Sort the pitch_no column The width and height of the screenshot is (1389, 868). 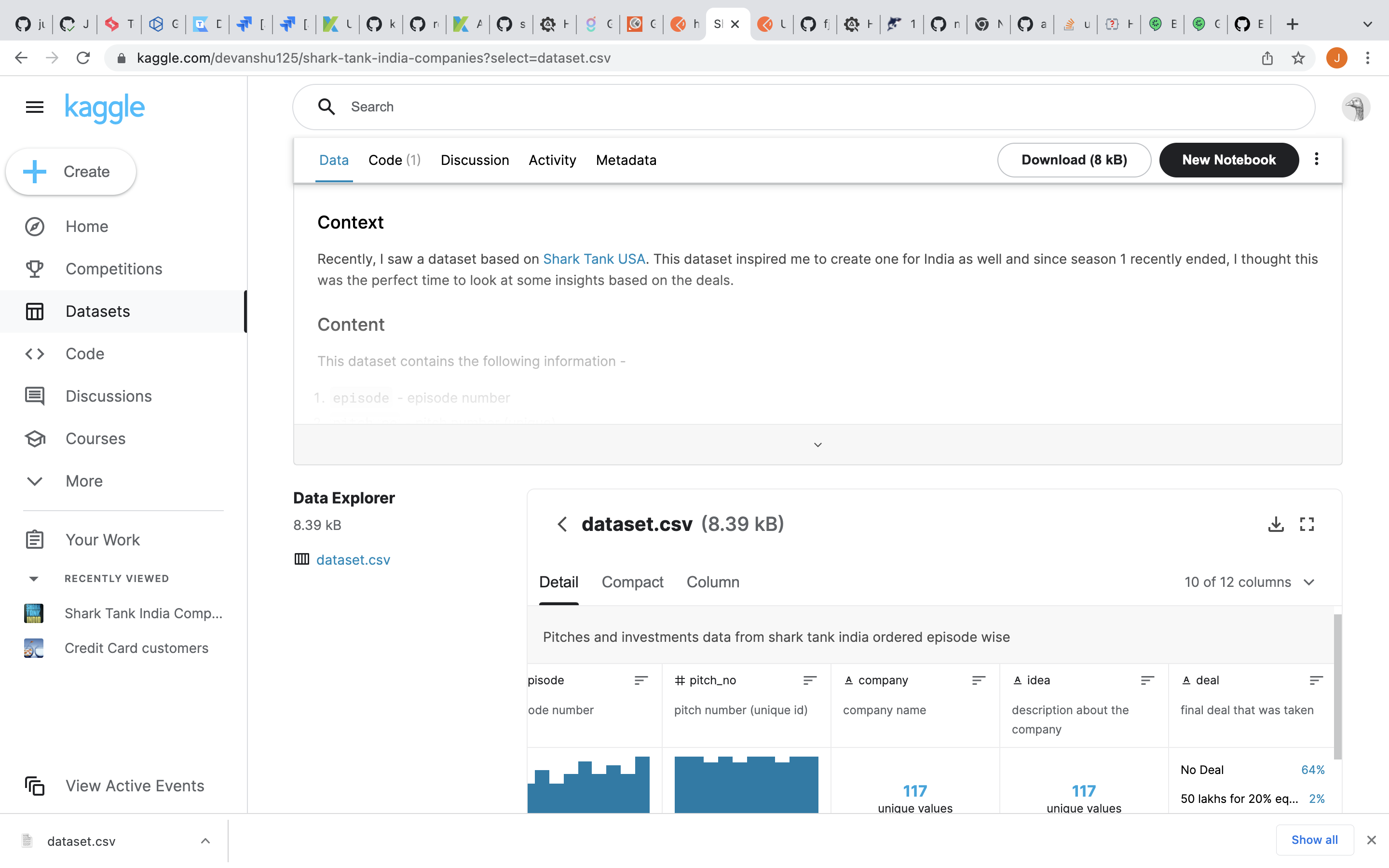pos(810,680)
